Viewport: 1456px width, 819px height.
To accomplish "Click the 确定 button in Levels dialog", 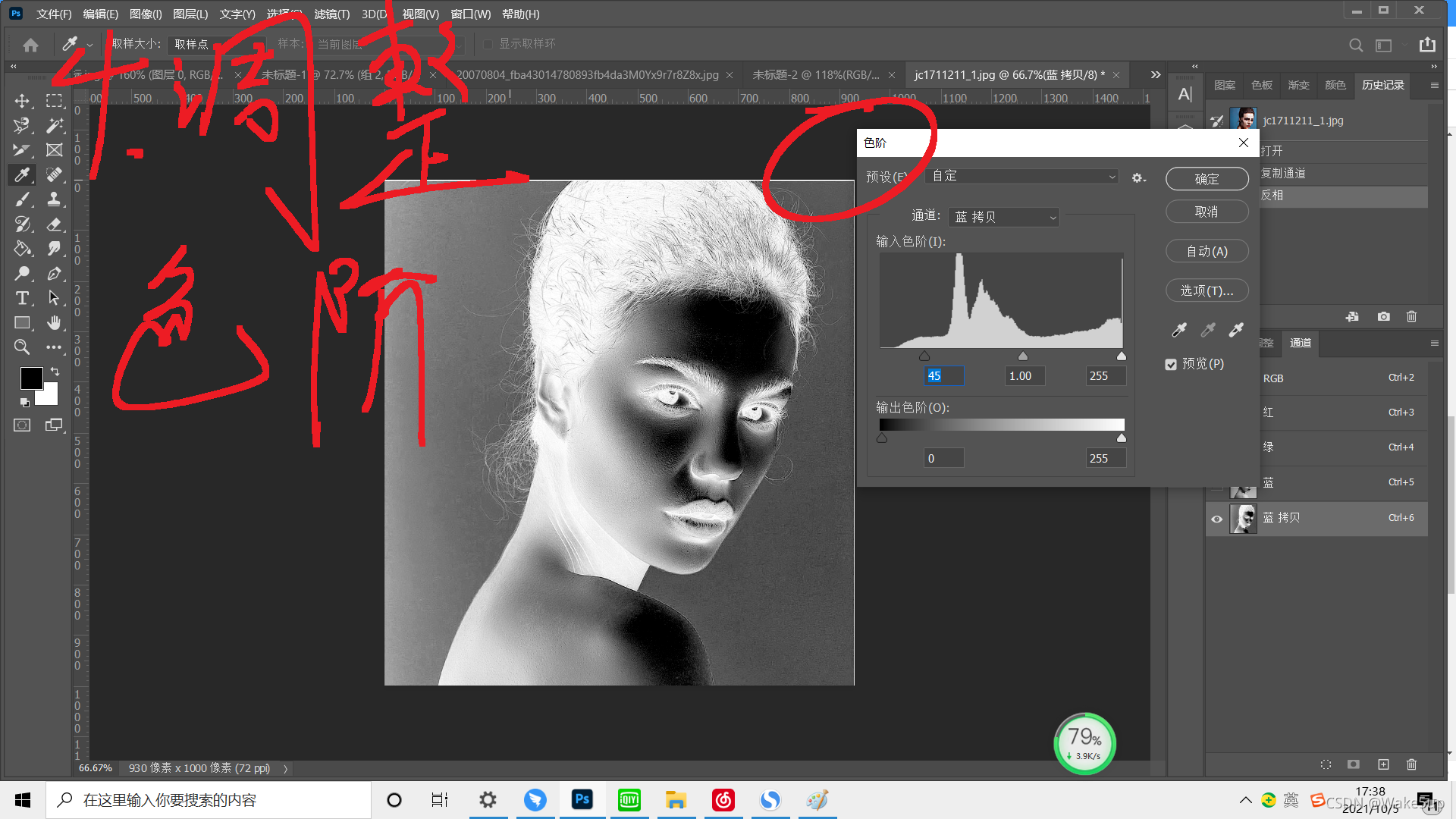I will [x=1207, y=179].
